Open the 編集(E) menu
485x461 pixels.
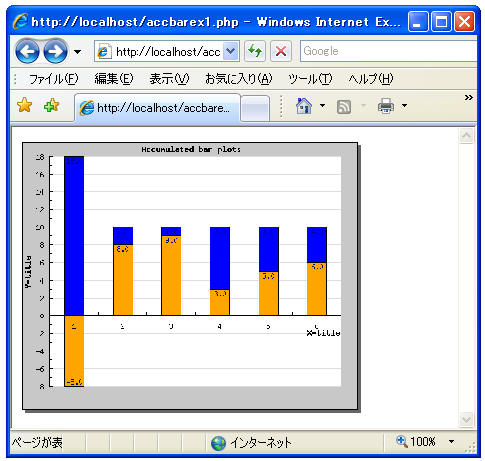(x=114, y=79)
